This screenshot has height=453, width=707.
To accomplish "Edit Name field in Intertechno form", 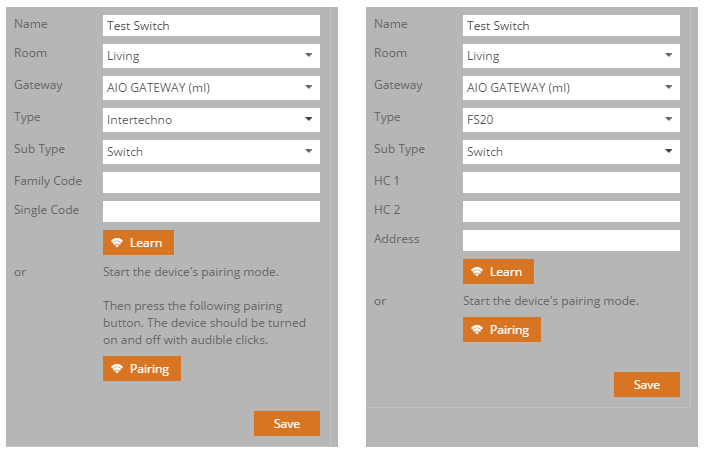I will click(211, 25).
